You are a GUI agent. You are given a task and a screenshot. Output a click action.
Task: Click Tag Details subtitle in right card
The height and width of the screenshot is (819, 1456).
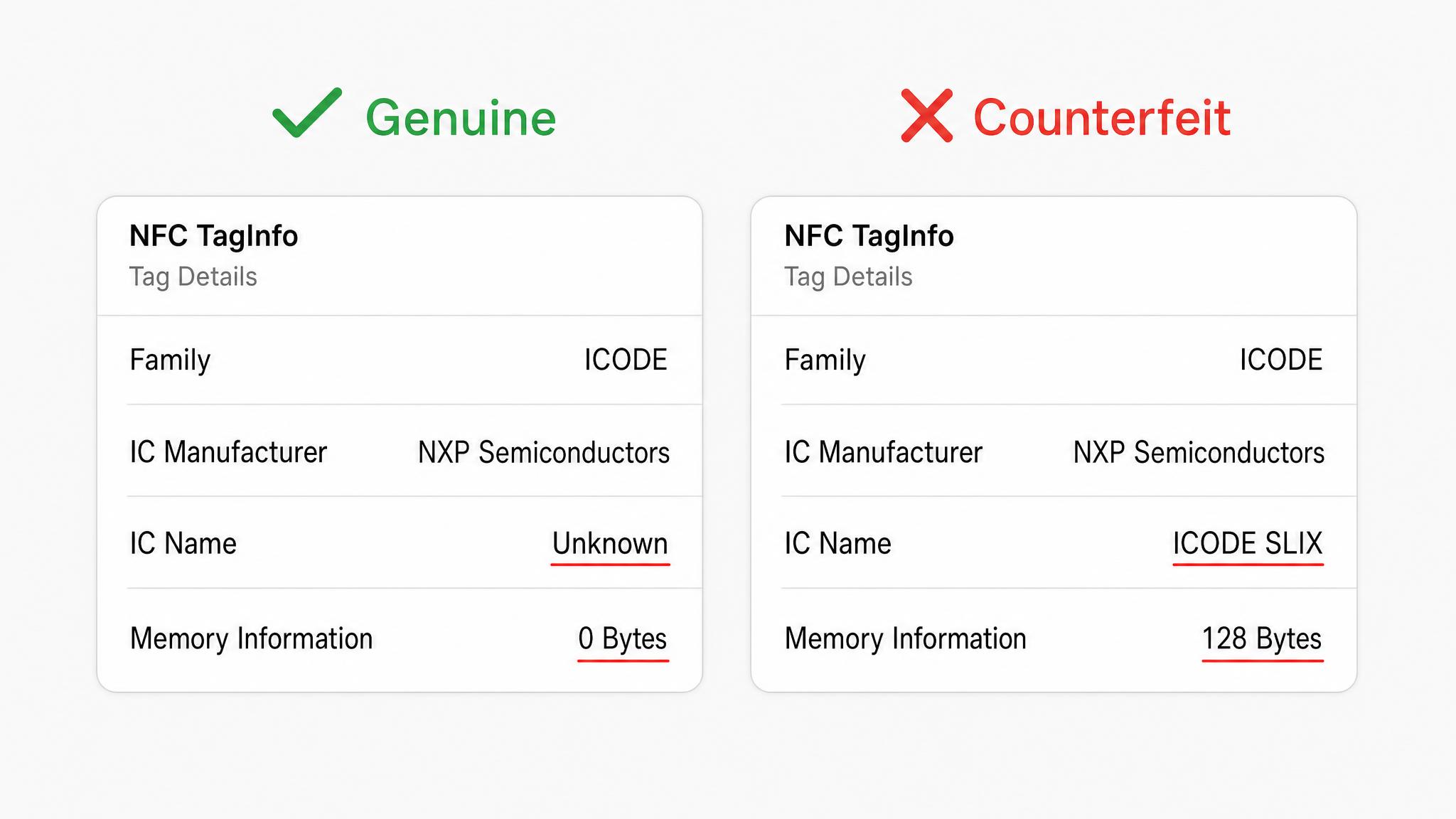point(848,277)
